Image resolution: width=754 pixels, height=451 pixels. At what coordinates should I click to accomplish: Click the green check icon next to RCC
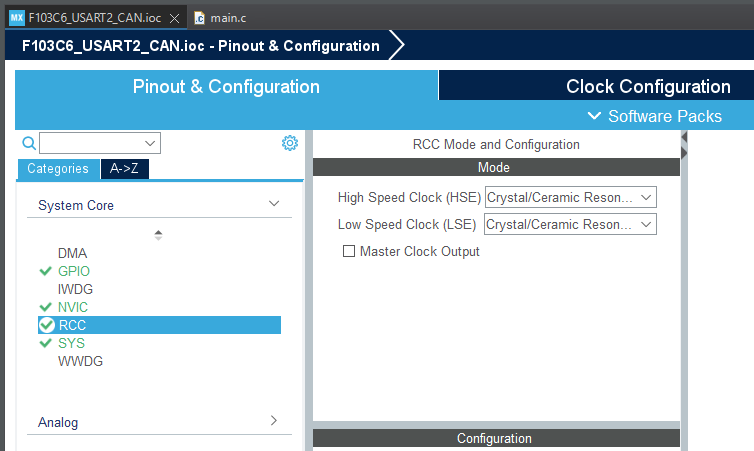[46, 325]
